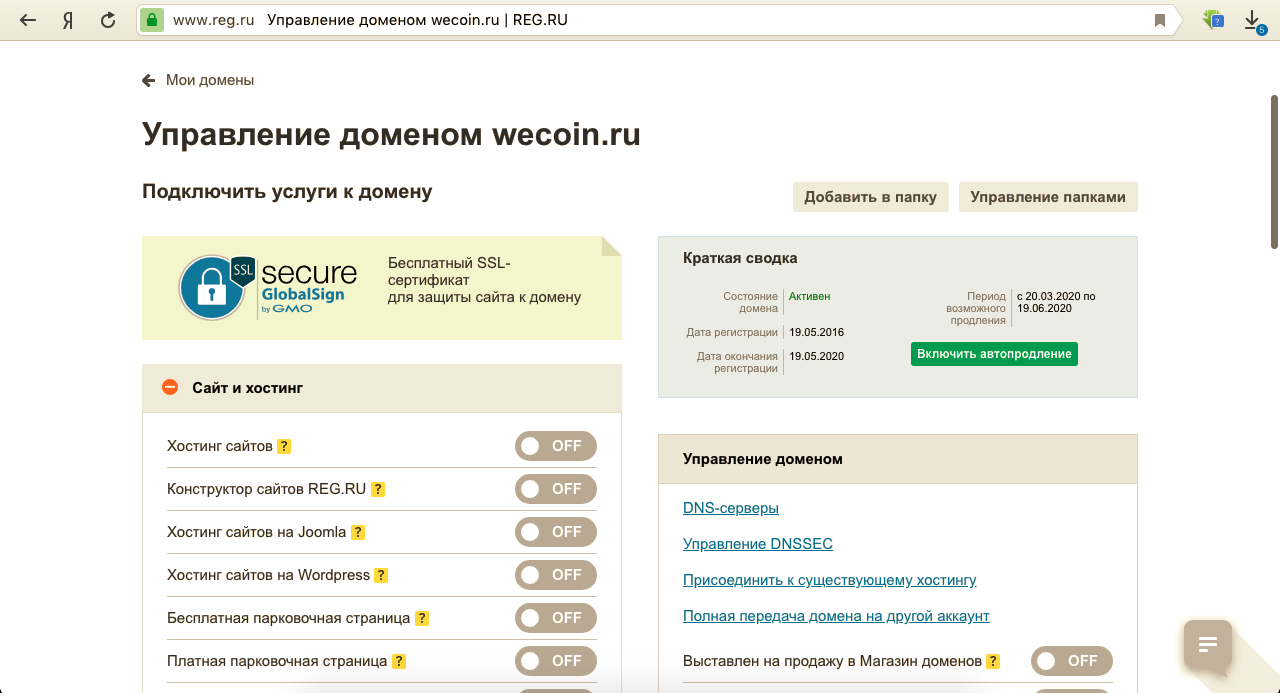The width and height of the screenshot is (1280, 693).
Task: Open DNS-серверы link
Action: tap(731, 508)
